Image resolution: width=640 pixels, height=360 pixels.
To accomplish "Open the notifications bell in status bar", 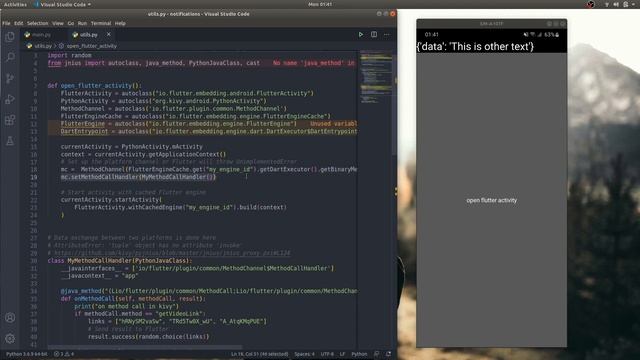I will click(x=388, y=354).
